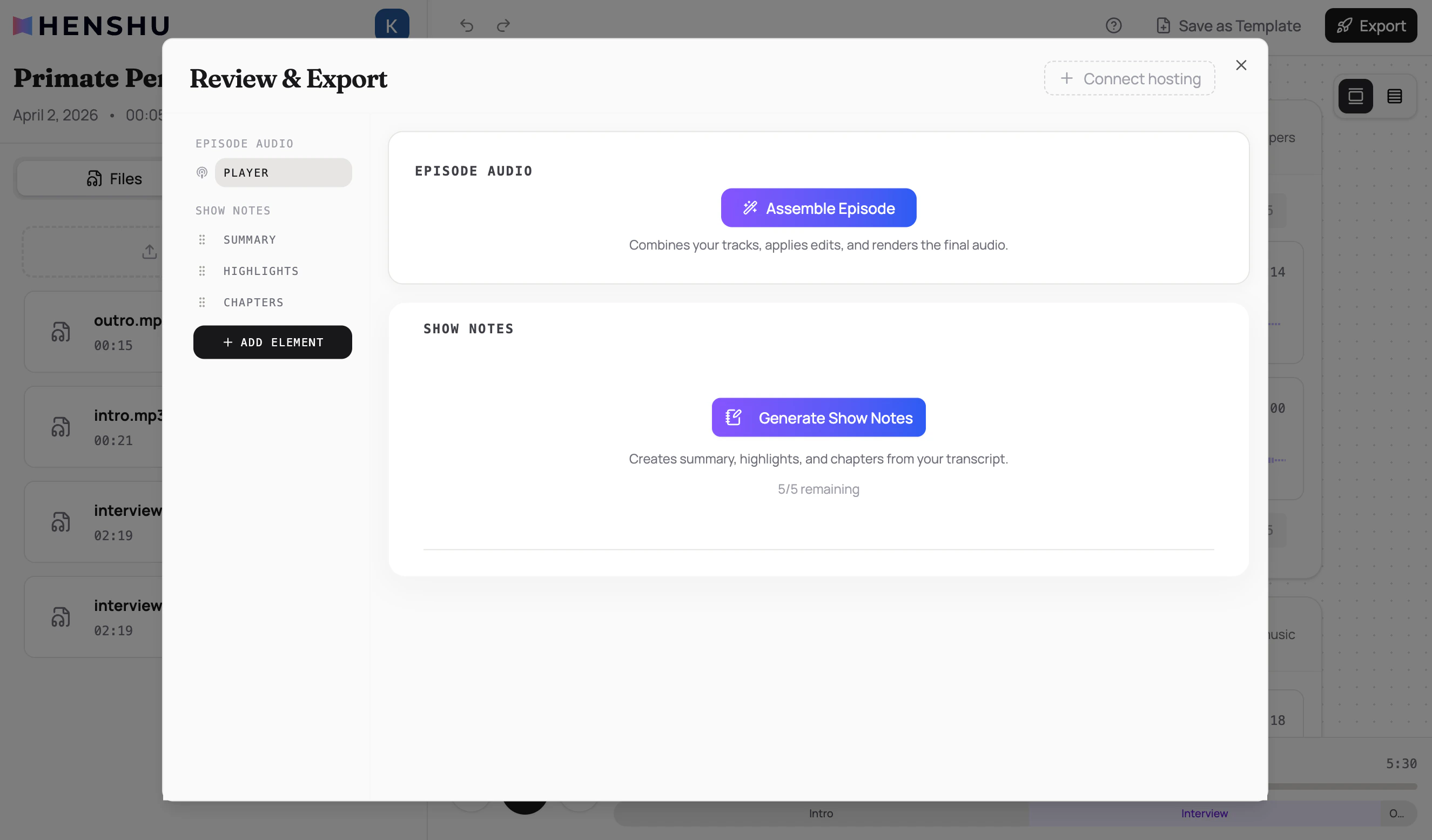The width and height of the screenshot is (1432, 840).
Task: Select the CHAPTERS show notes element
Action: (x=253, y=302)
